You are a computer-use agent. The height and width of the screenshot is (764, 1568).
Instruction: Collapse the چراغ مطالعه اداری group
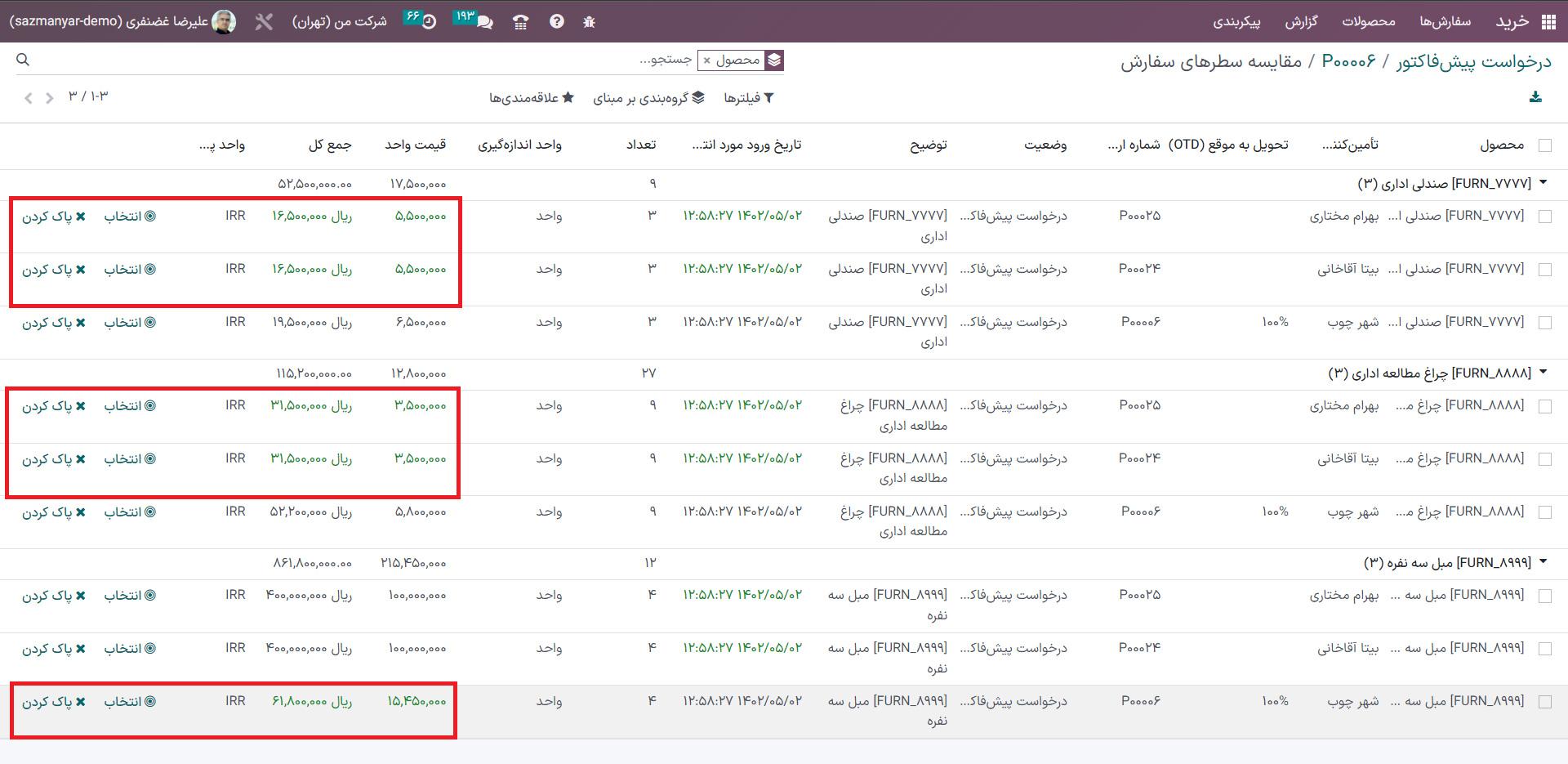(1543, 373)
